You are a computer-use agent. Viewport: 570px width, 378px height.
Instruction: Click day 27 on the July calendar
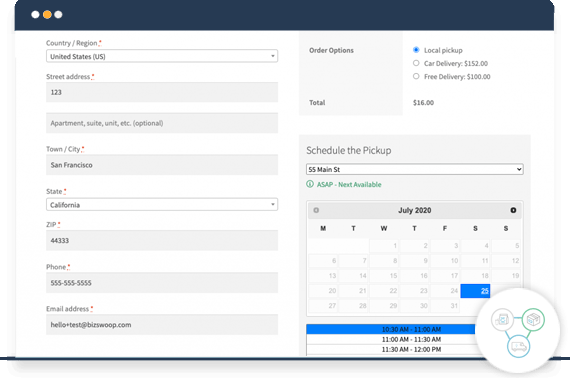coord(323,306)
